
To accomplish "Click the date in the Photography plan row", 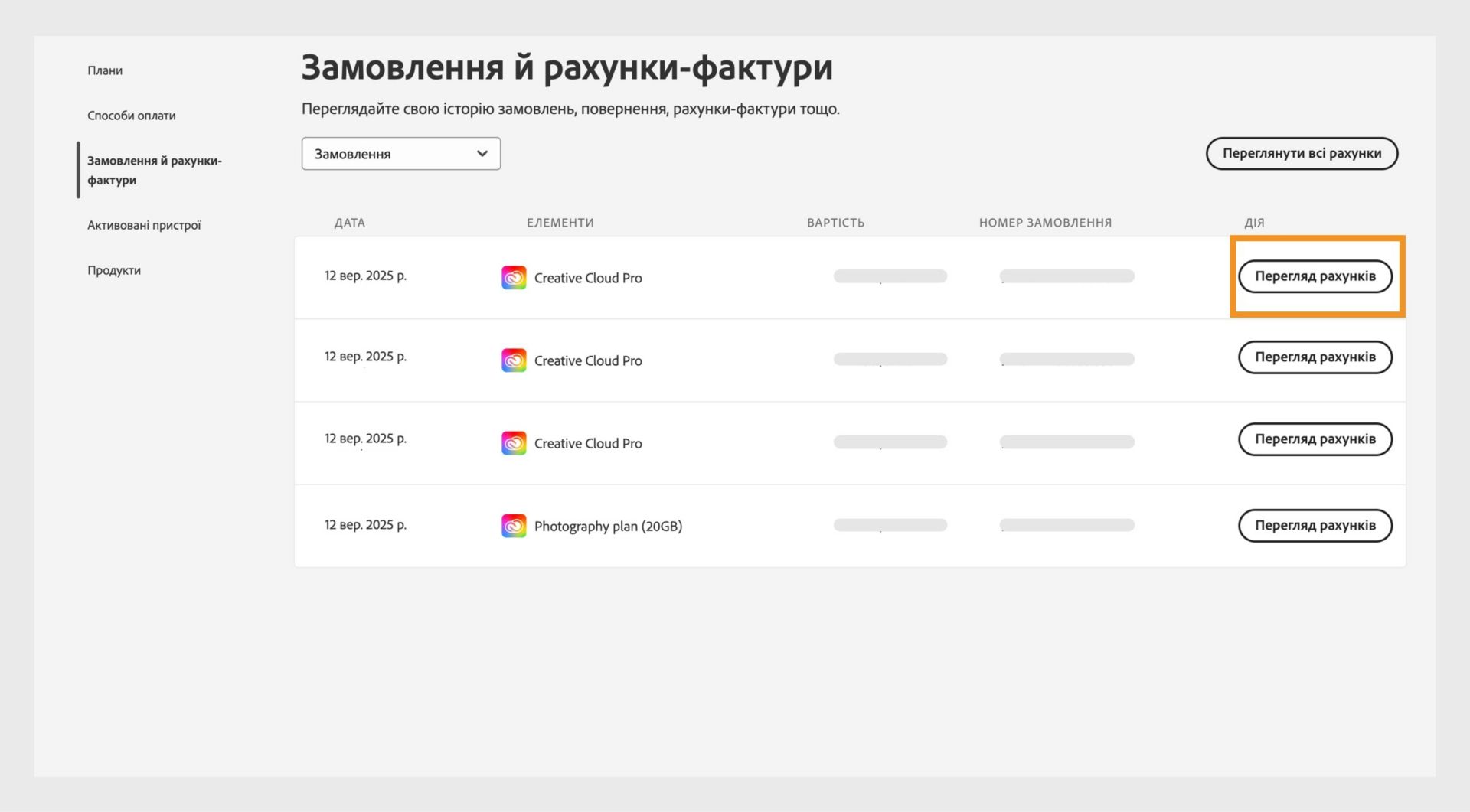I will 365,525.
